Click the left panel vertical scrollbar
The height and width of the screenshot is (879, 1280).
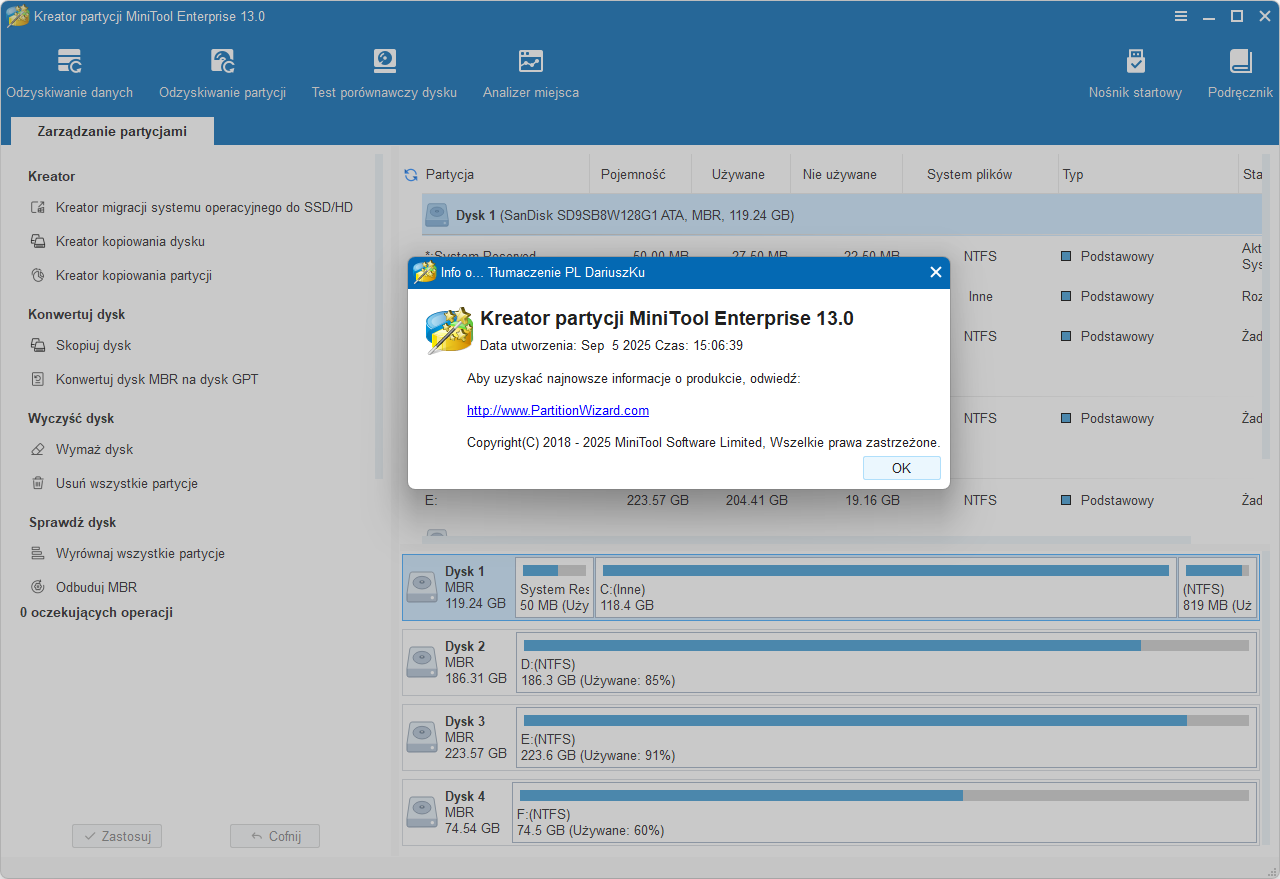coord(379,315)
